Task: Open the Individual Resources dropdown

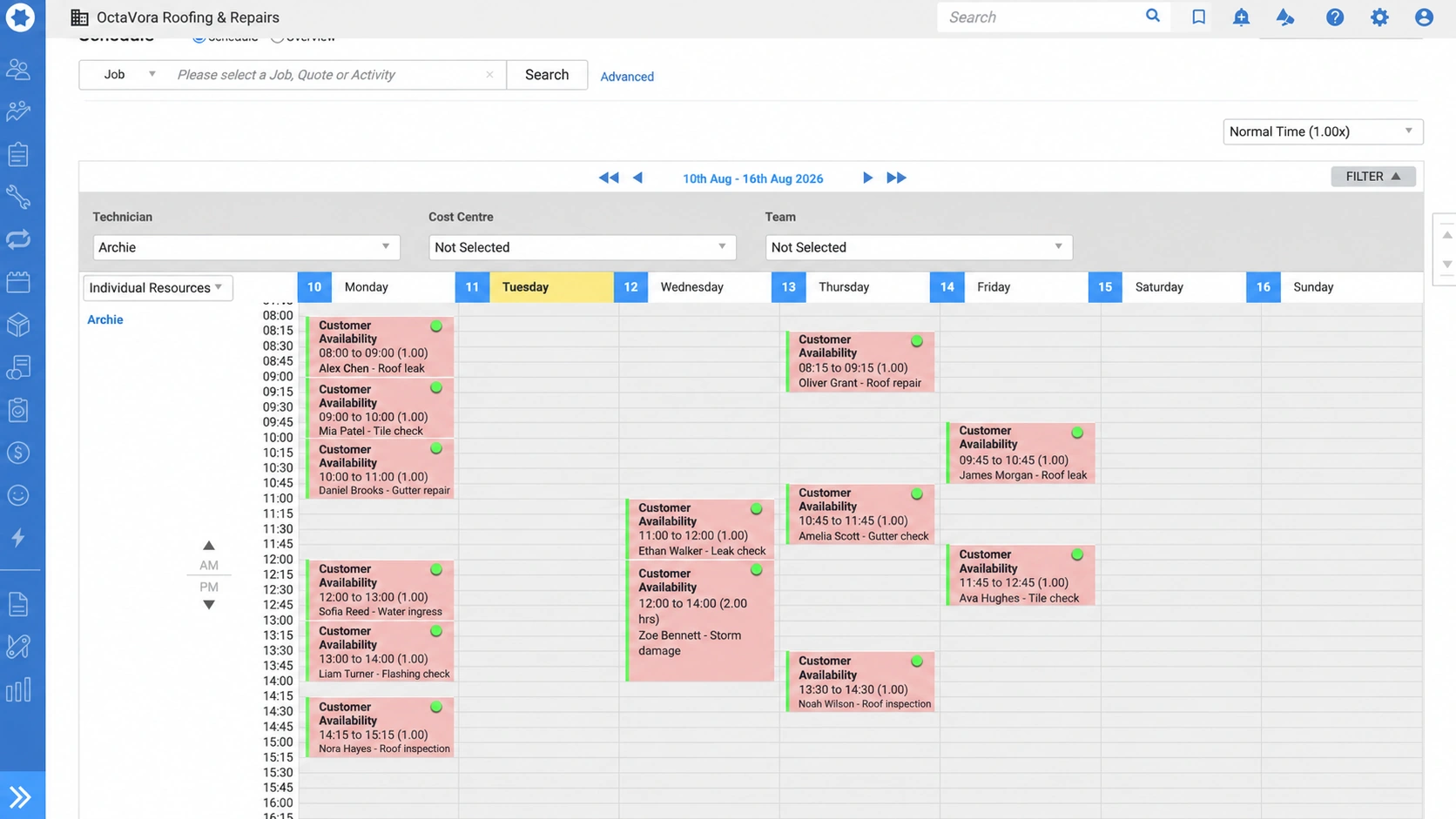Action: click(158, 287)
